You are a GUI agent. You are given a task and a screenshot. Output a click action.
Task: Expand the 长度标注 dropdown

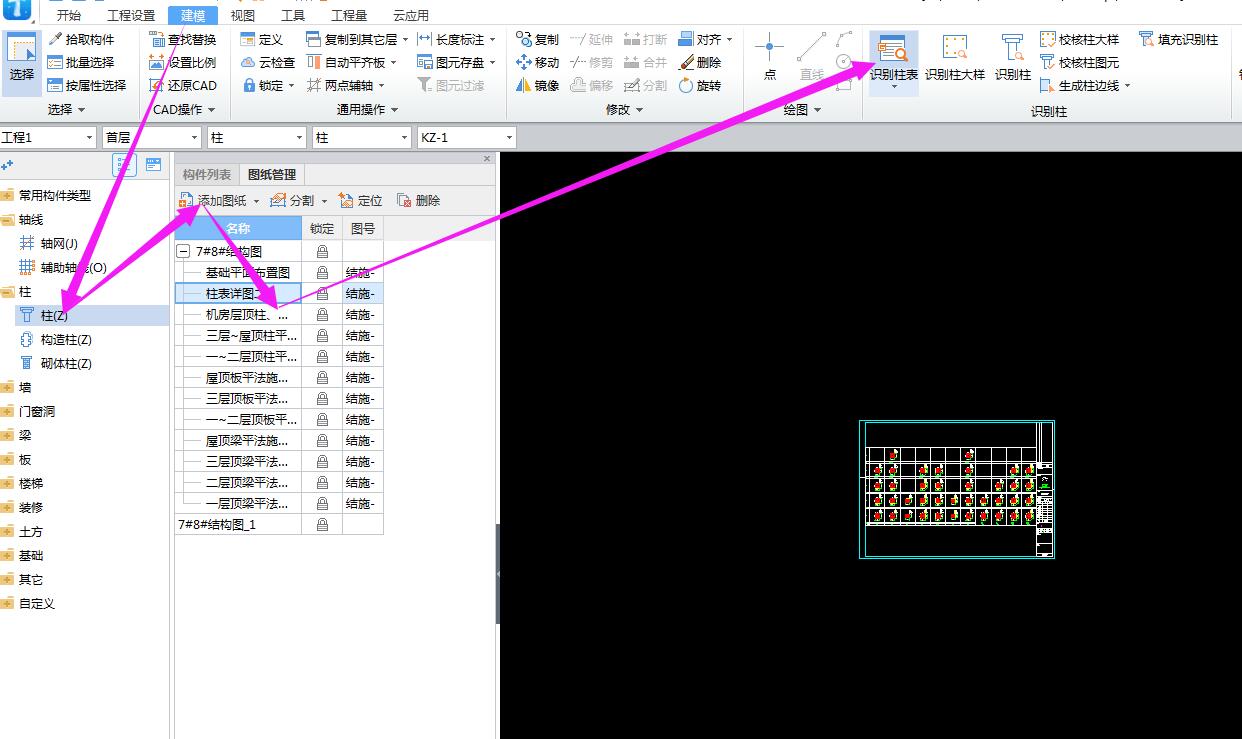(493, 40)
